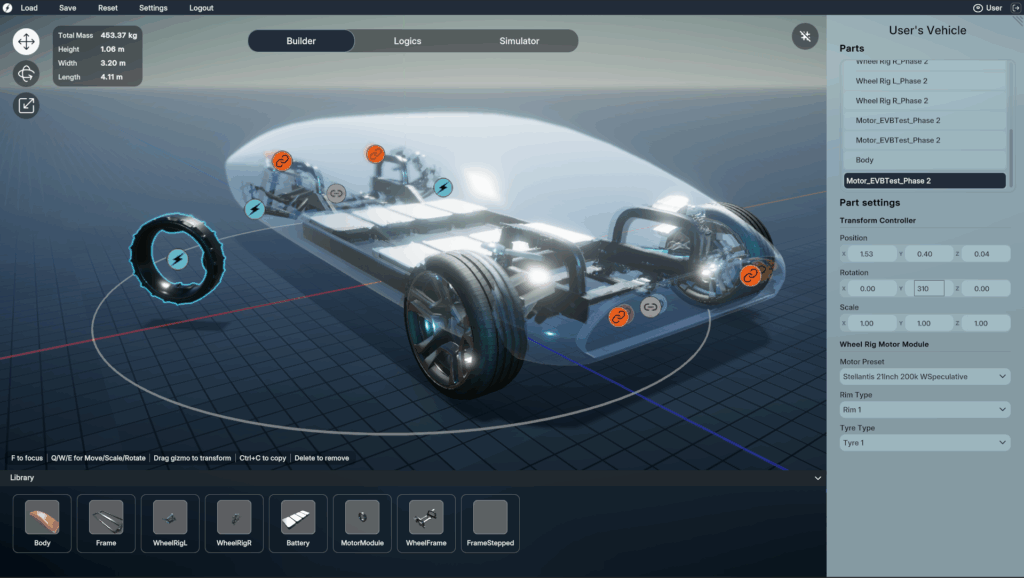Viewport: 1024px width, 578px height.
Task: Open the Rim Type dropdown
Action: pos(923,410)
